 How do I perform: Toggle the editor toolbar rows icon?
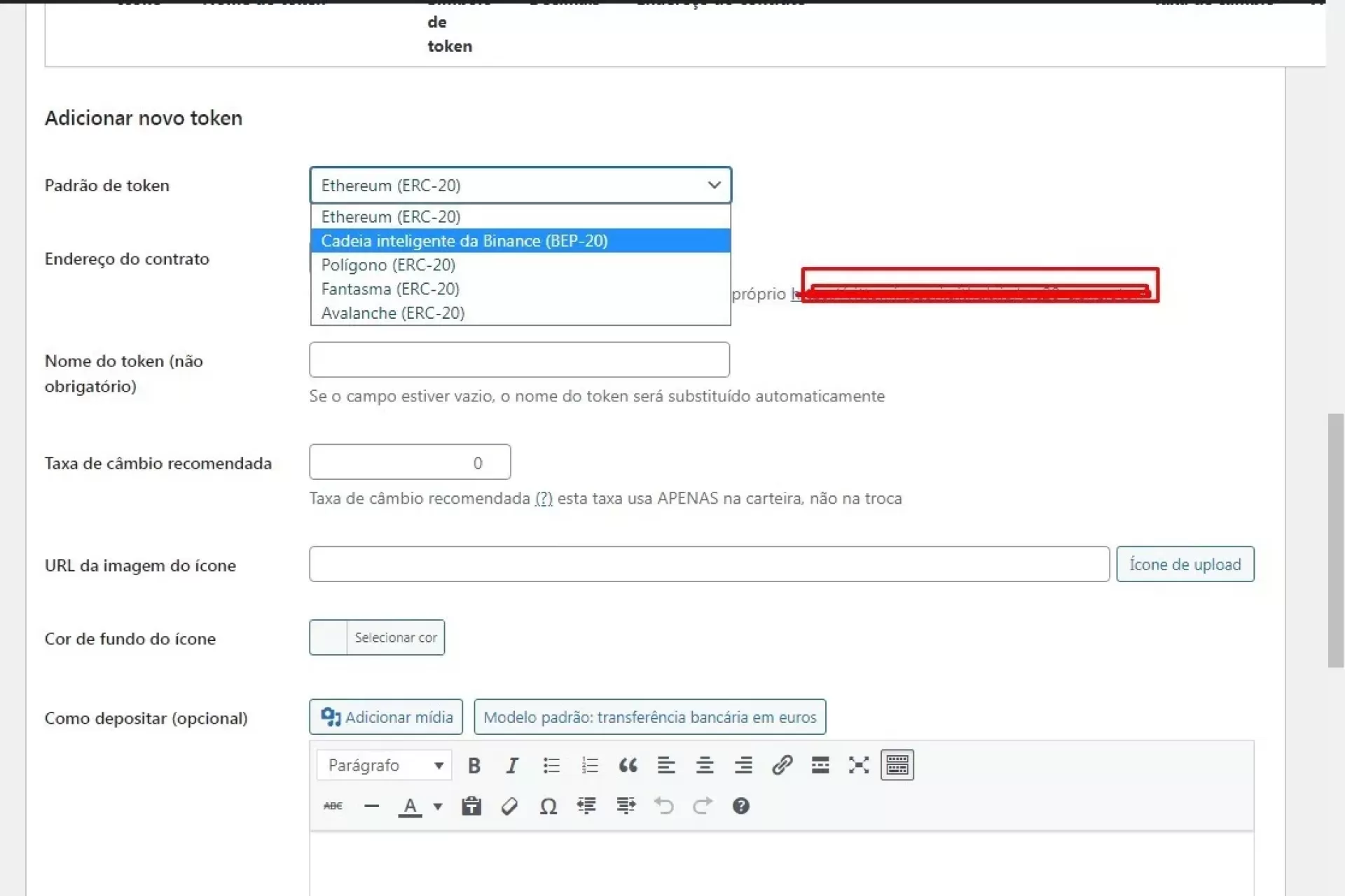tap(897, 765)
